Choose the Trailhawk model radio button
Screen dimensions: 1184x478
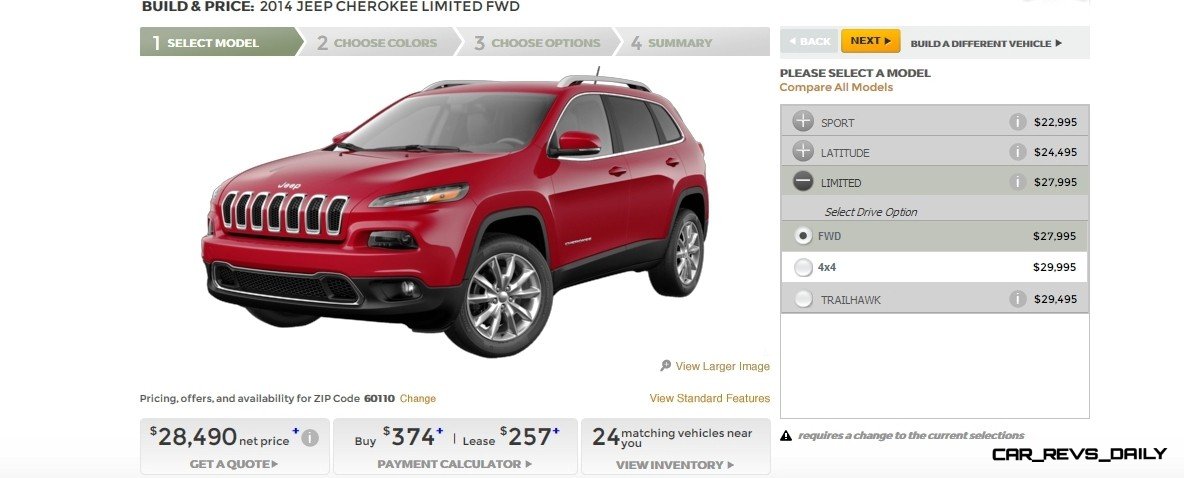pyautogui.click(x=803, y=299)
